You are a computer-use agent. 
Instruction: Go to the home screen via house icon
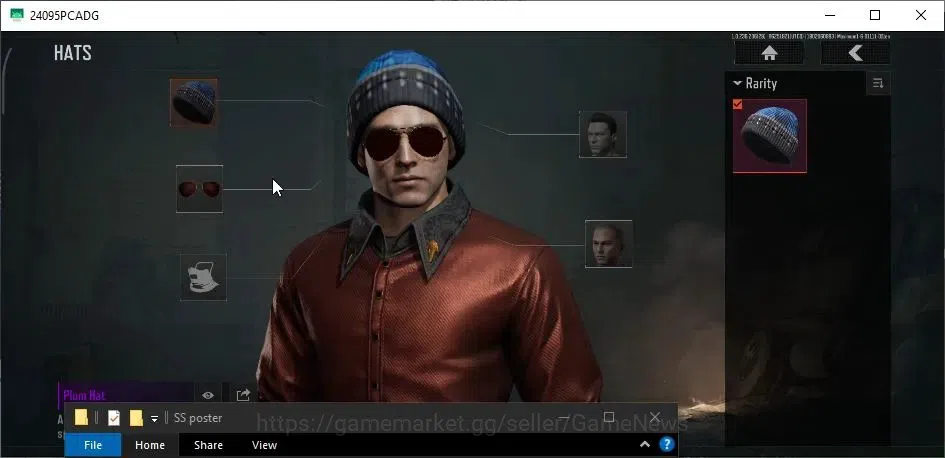[769, 53]
